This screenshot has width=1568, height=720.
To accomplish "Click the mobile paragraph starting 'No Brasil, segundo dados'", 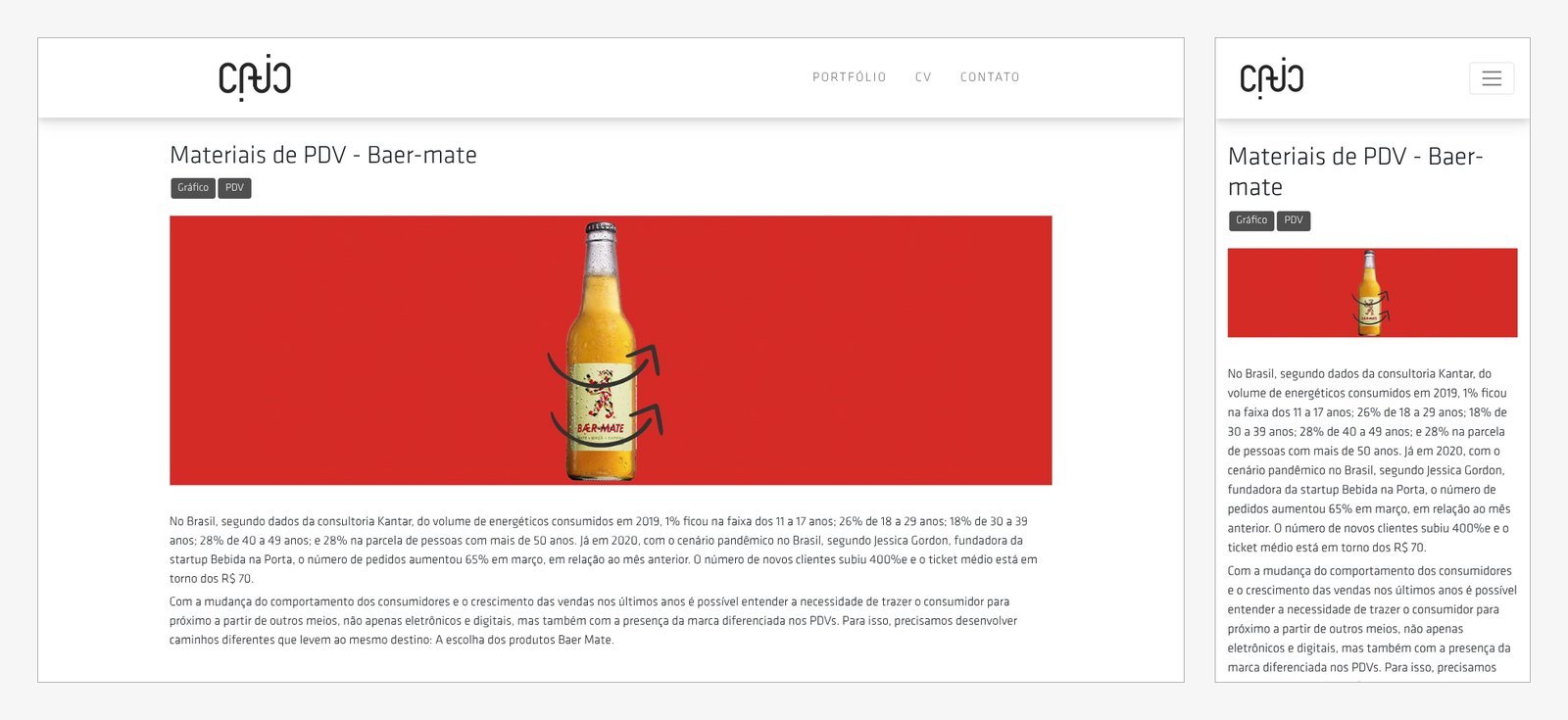I will point(1370,460).
